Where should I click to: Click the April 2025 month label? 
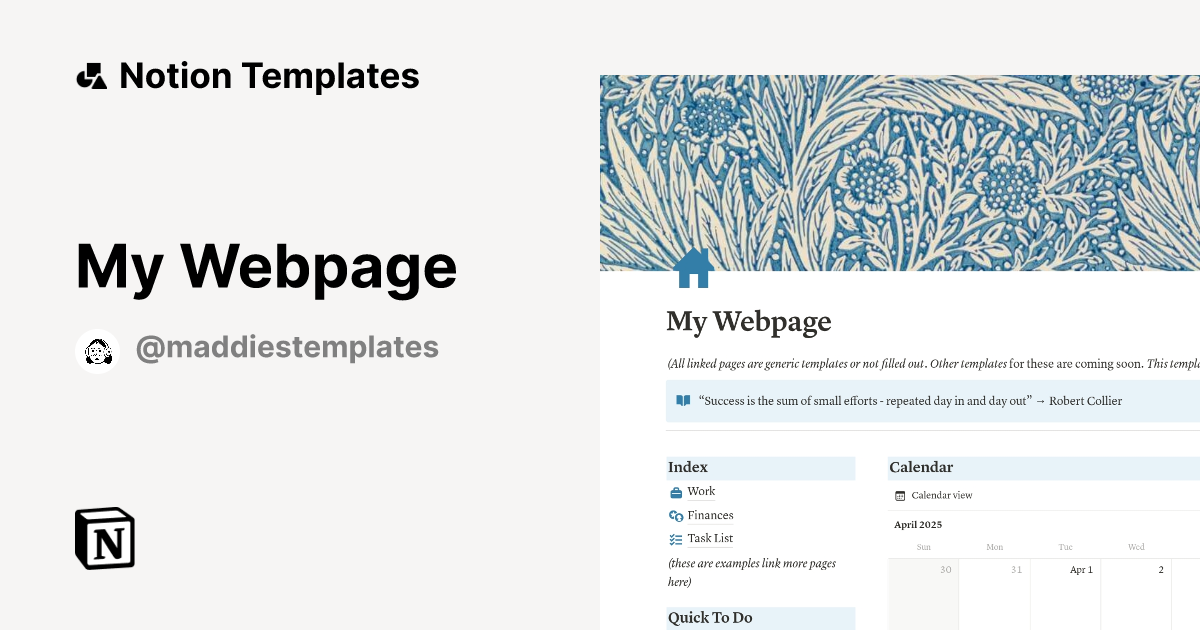pyautogui.click(x=917, y=524)
